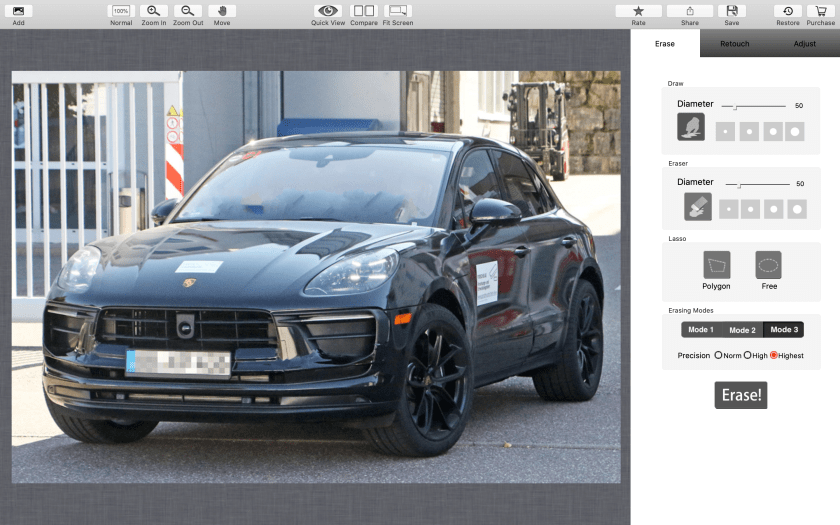Open the Compare view
This screenshot has width=840, height=525.
(x=364, y=11)
